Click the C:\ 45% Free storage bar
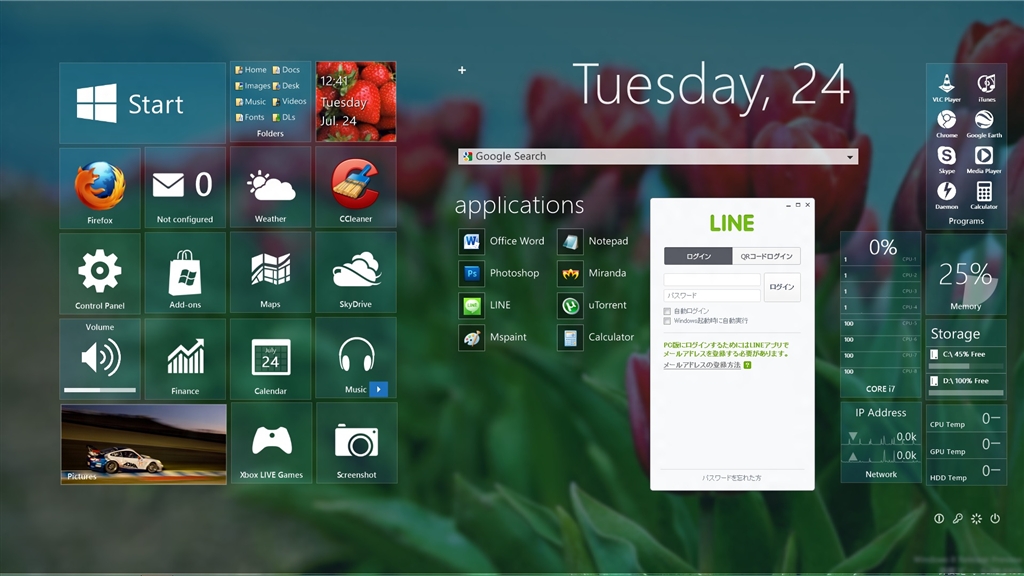1024x576 pixels. click(966, 366)
